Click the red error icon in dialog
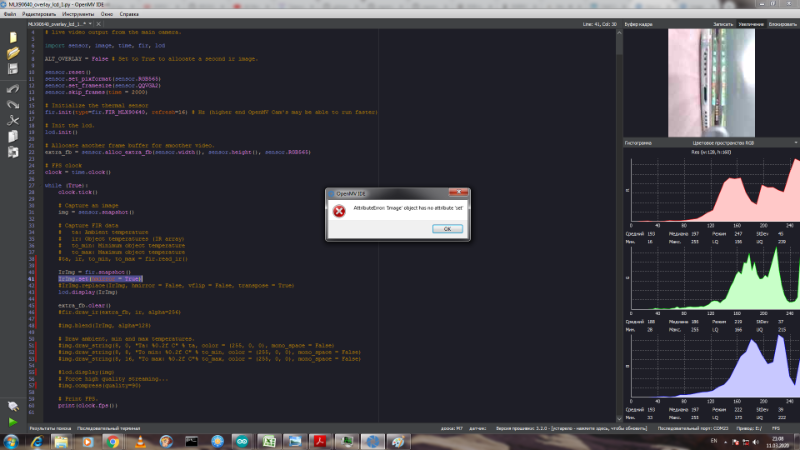 [x=339, y=211]
